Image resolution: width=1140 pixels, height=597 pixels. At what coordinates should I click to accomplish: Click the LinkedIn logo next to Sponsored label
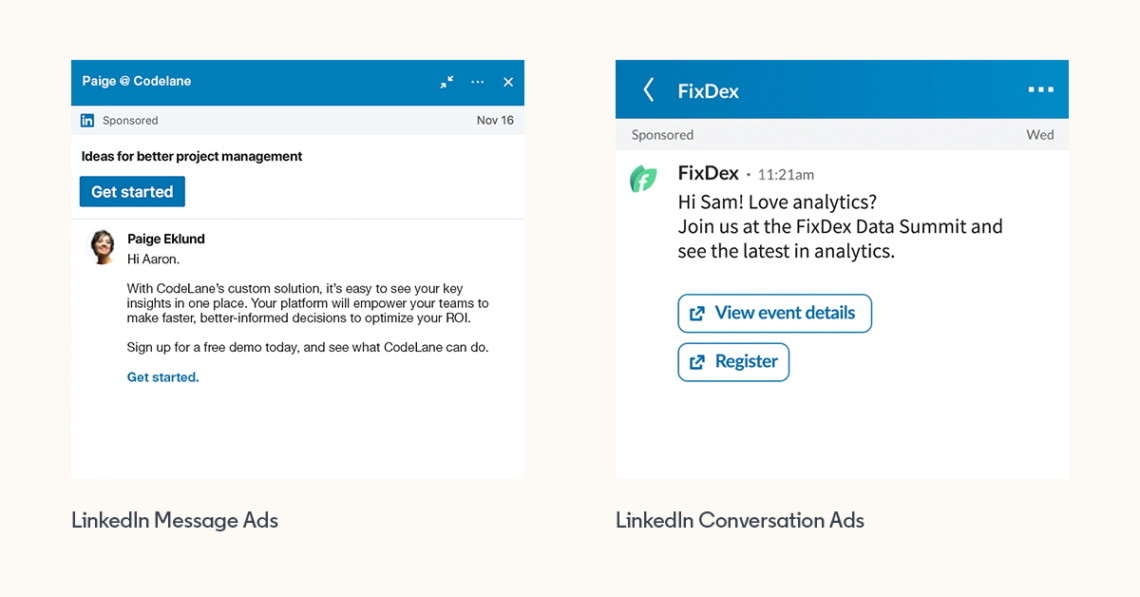pyautogui.click(x=87, y=119)
